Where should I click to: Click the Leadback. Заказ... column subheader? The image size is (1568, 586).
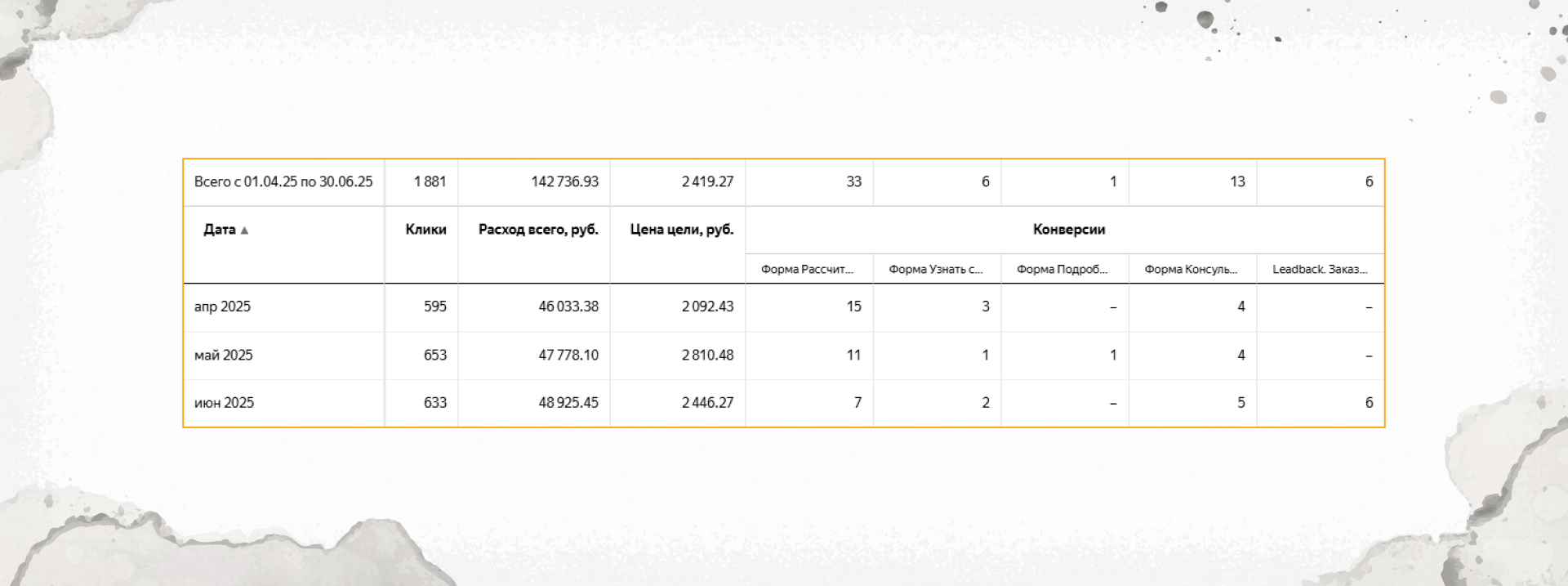(1319, 270)
